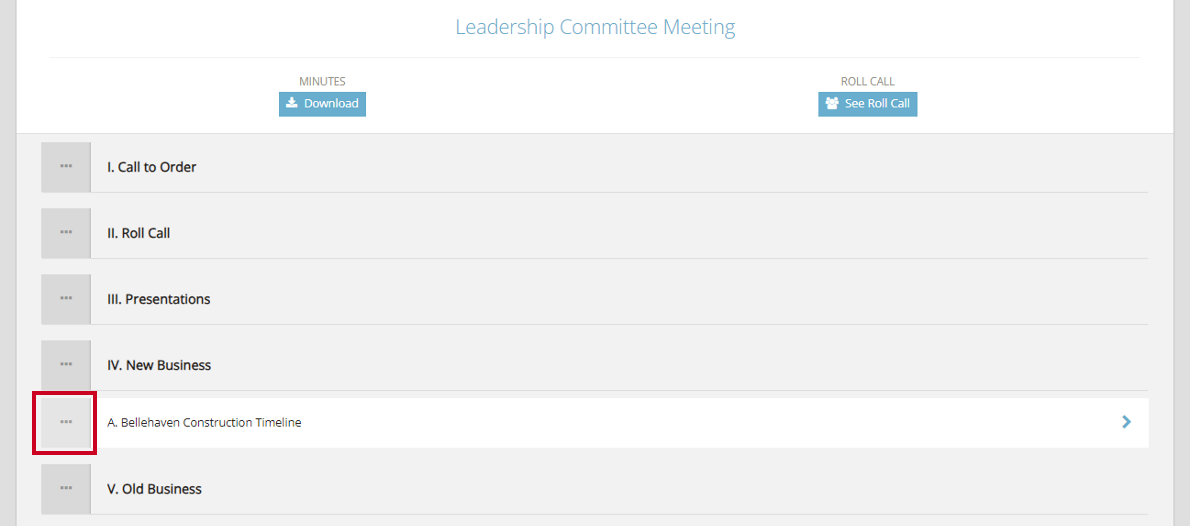1190x526 pixels.
Task: Click the See Roll Call button
Action: click(x=867, y=103)
